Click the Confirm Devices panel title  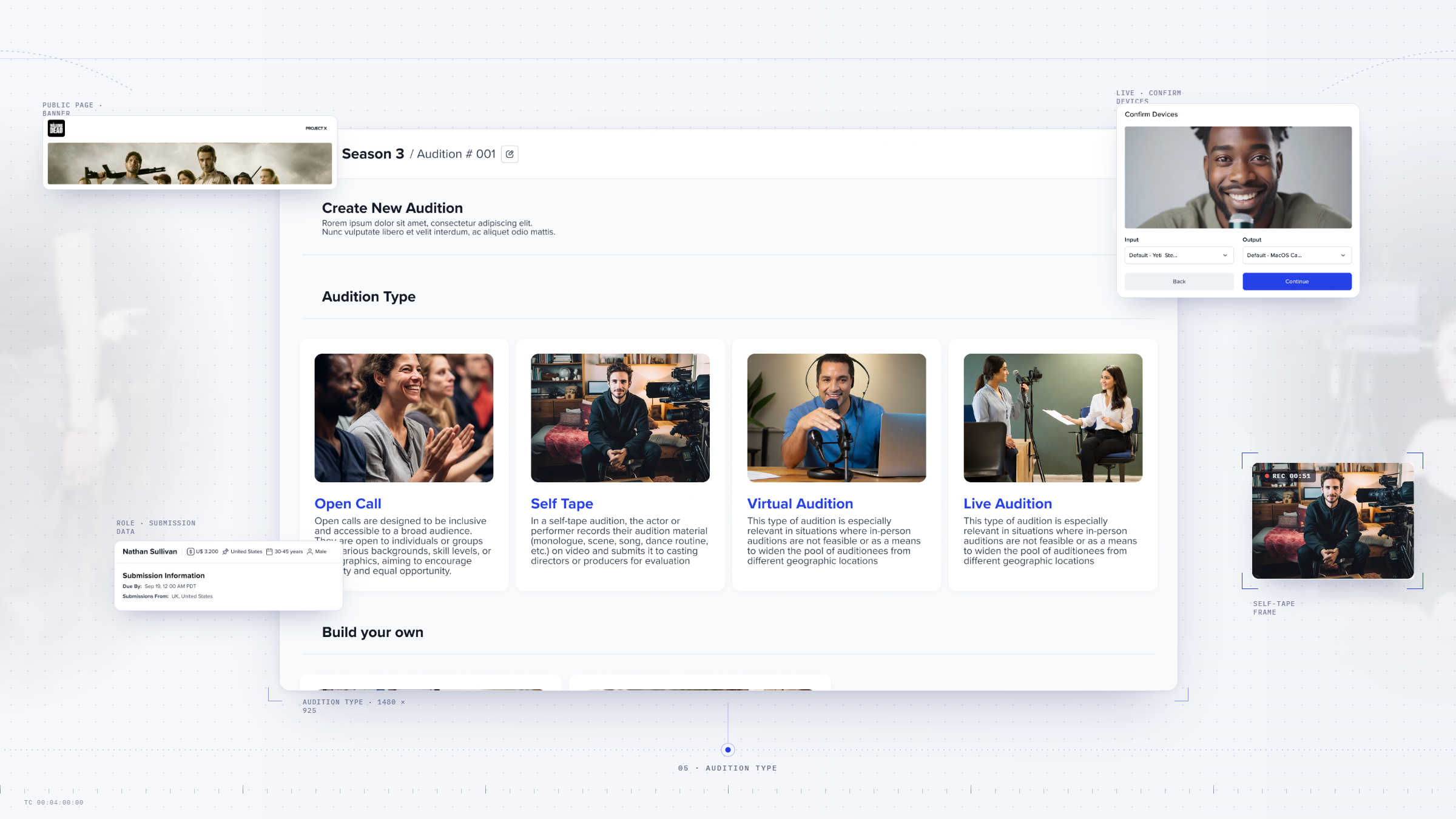pos(1151,114)
